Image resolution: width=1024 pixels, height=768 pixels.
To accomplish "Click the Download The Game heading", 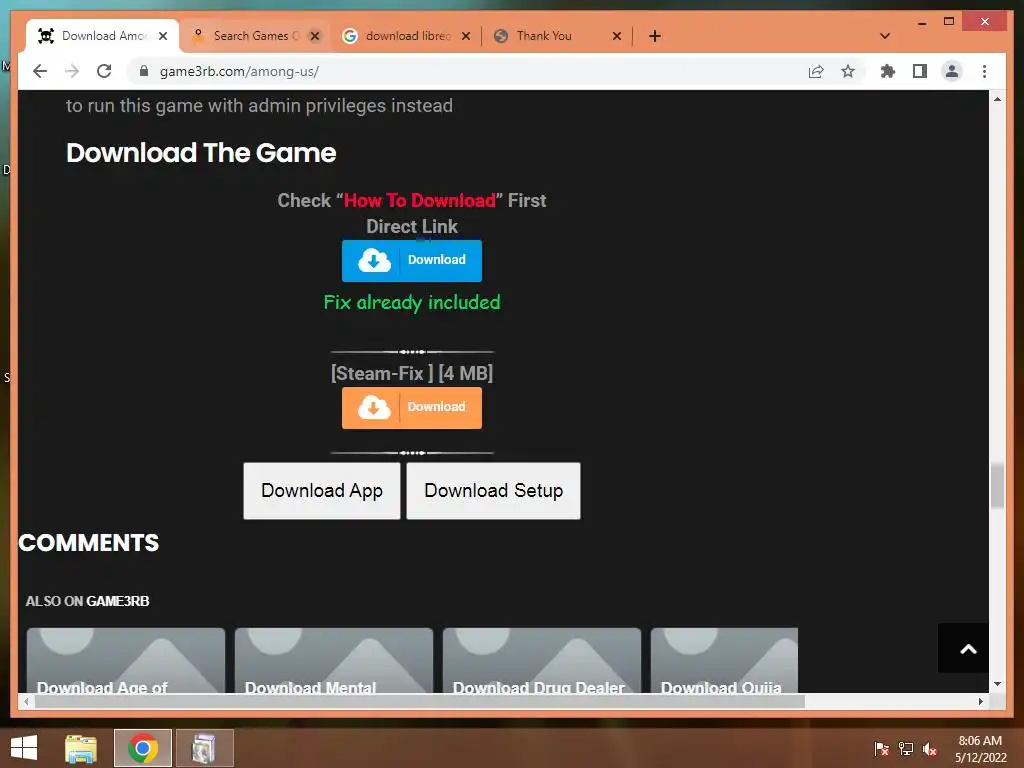I will [x=201, y=153].
